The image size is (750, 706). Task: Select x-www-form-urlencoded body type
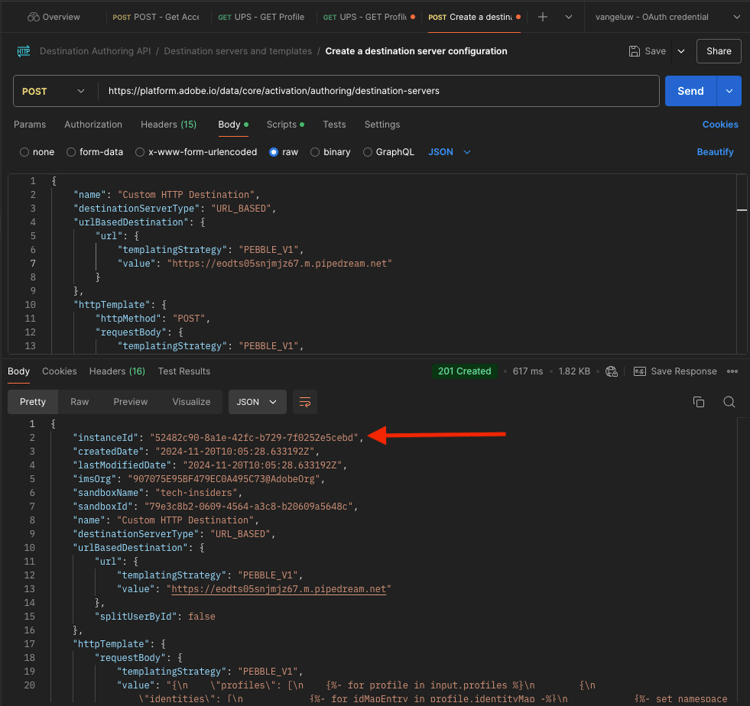point(196,152)
